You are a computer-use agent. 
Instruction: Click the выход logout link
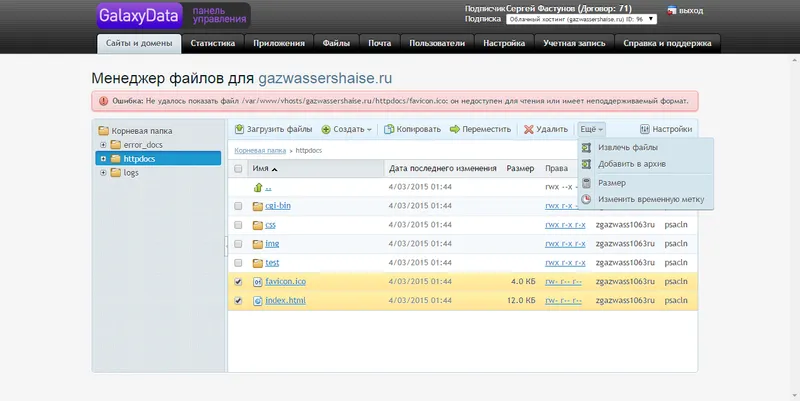point(691,10)
